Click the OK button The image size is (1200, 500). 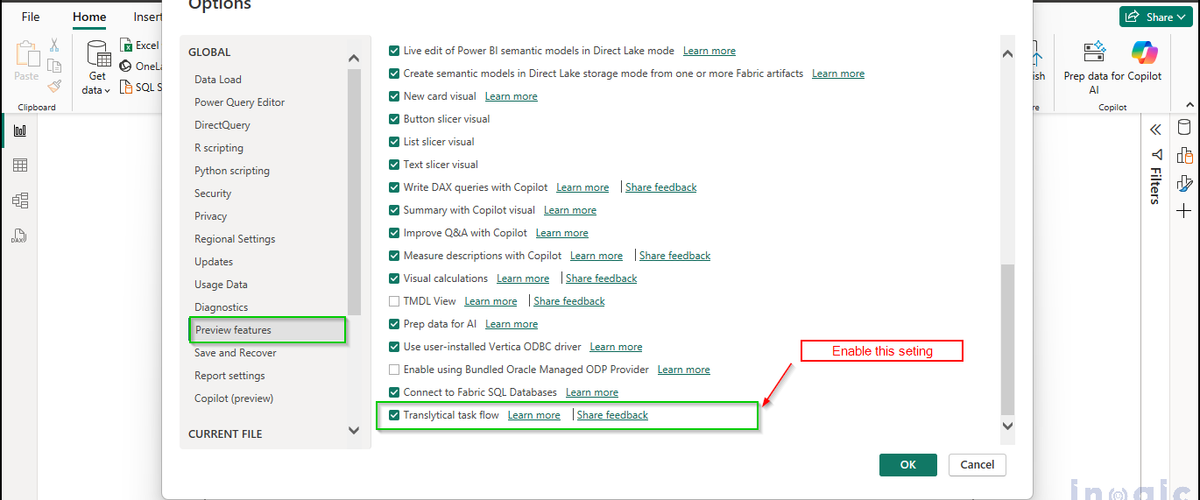[x=908, y=465]
